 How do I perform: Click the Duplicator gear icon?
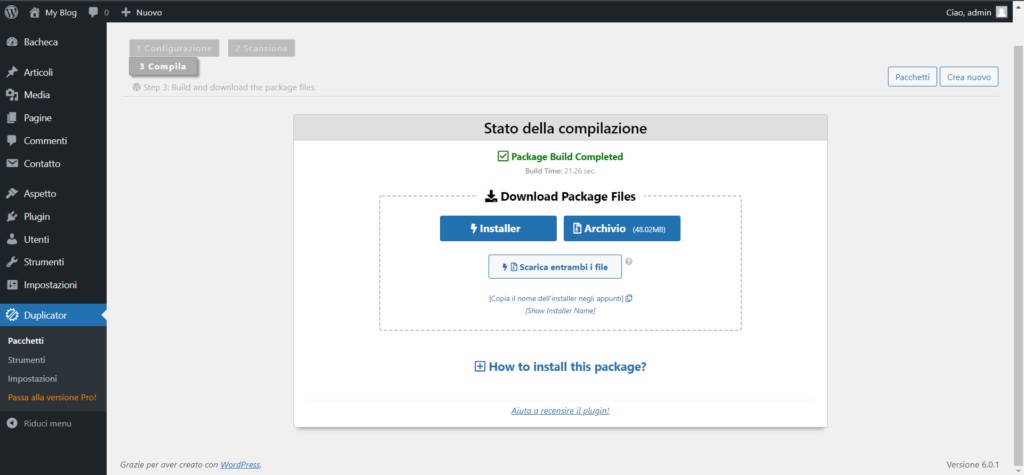tap(12, 316)
